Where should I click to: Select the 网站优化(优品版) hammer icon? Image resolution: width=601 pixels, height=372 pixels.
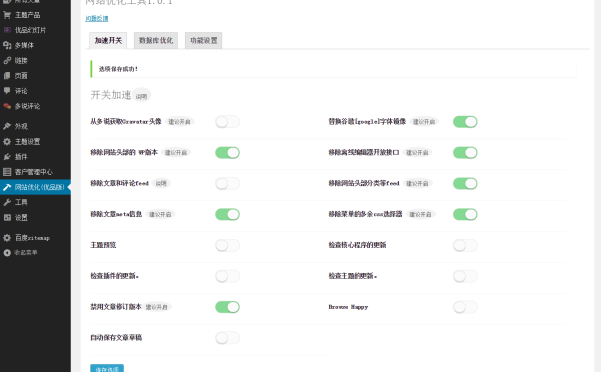pos(7,187)
